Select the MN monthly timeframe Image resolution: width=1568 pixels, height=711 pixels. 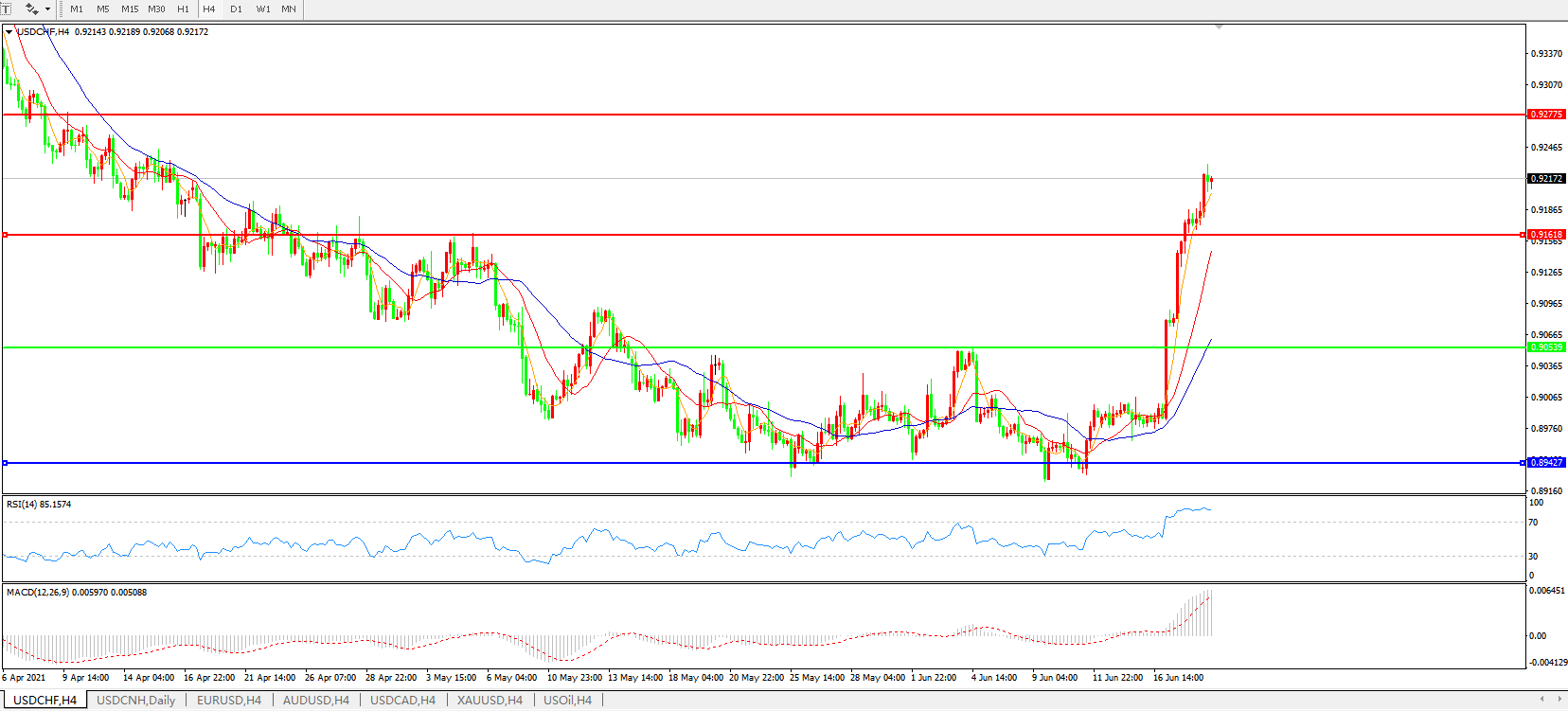point(289,9)
